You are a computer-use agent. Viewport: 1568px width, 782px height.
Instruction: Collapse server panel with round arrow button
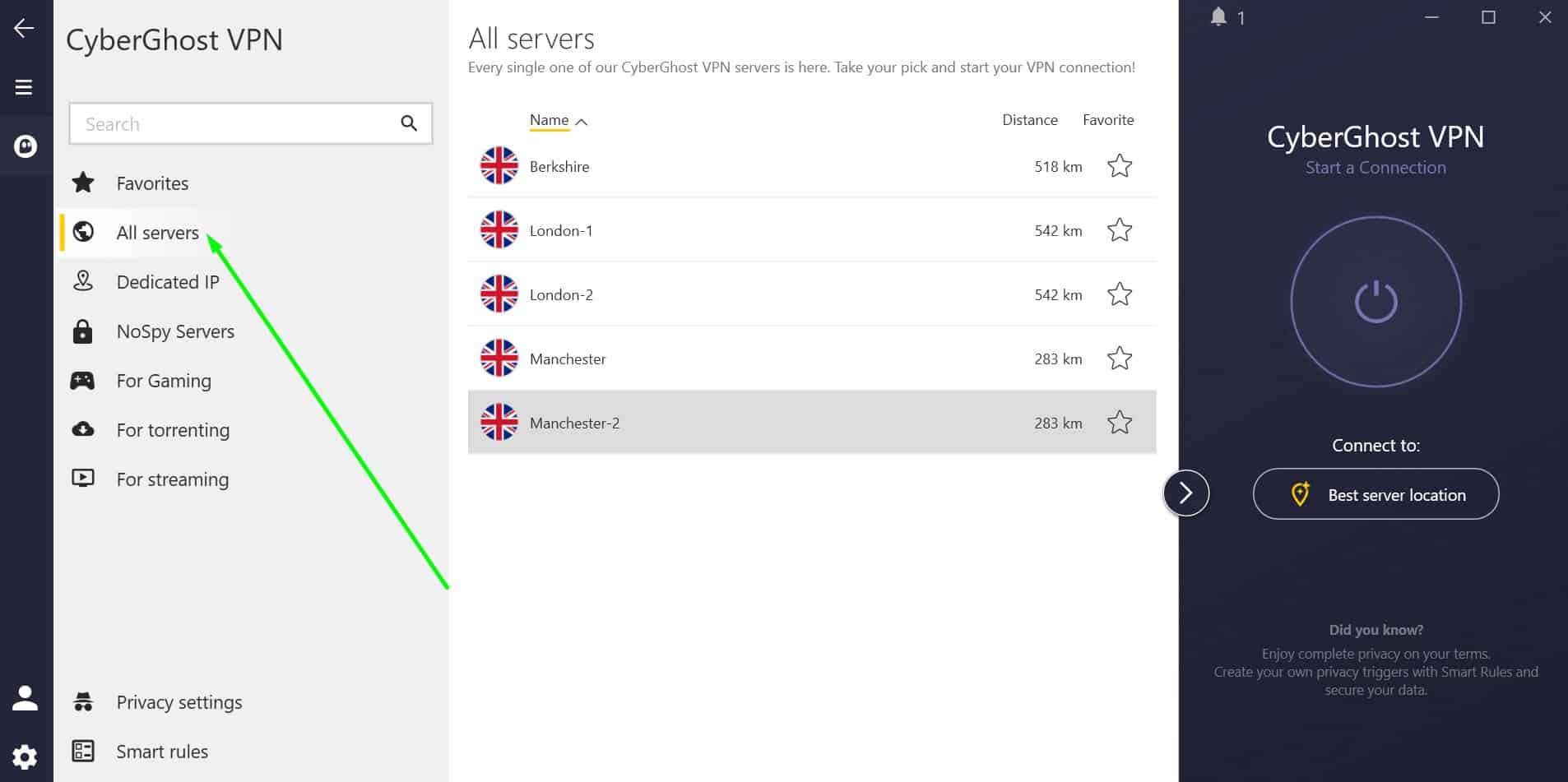click(x=1185, y=493)
